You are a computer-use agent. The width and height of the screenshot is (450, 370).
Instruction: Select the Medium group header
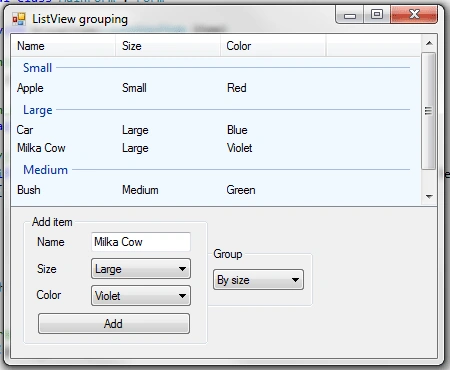(45, 170)
